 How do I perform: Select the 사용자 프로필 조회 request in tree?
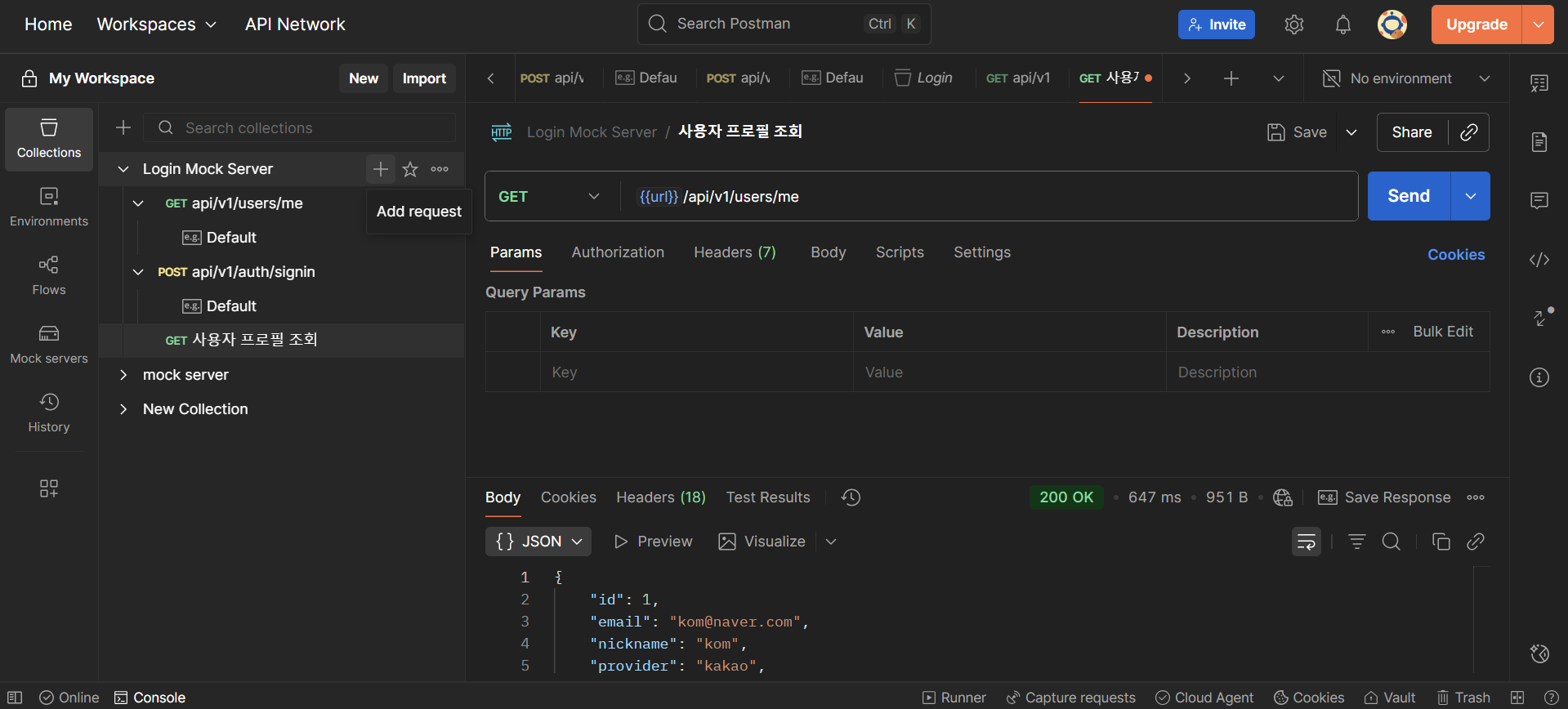281,340
